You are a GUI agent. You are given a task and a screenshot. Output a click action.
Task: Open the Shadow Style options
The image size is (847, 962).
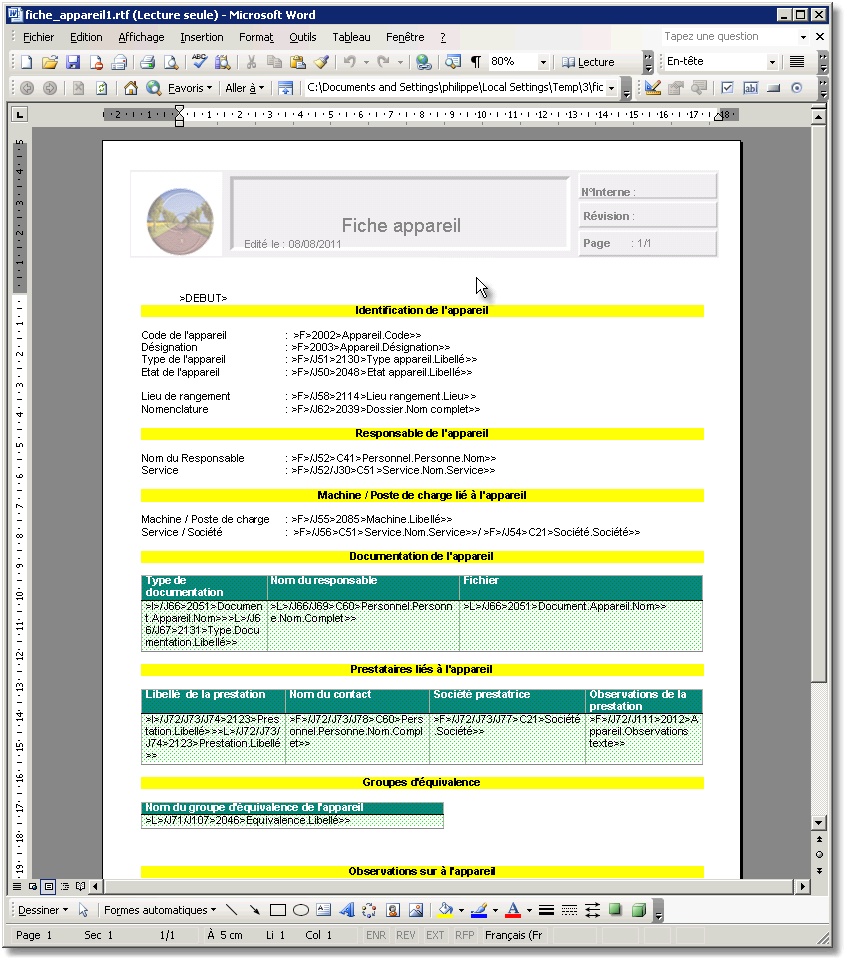click(x=615, y=910)
